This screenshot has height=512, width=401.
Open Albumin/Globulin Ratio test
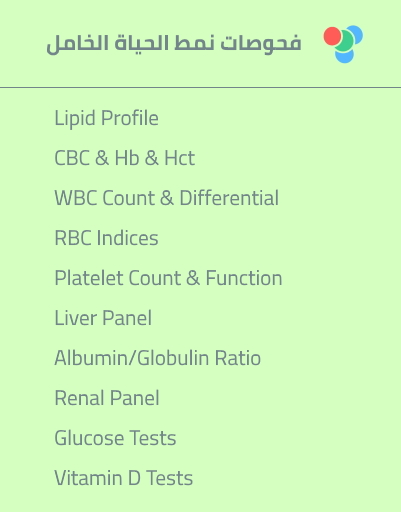point(157,358)
